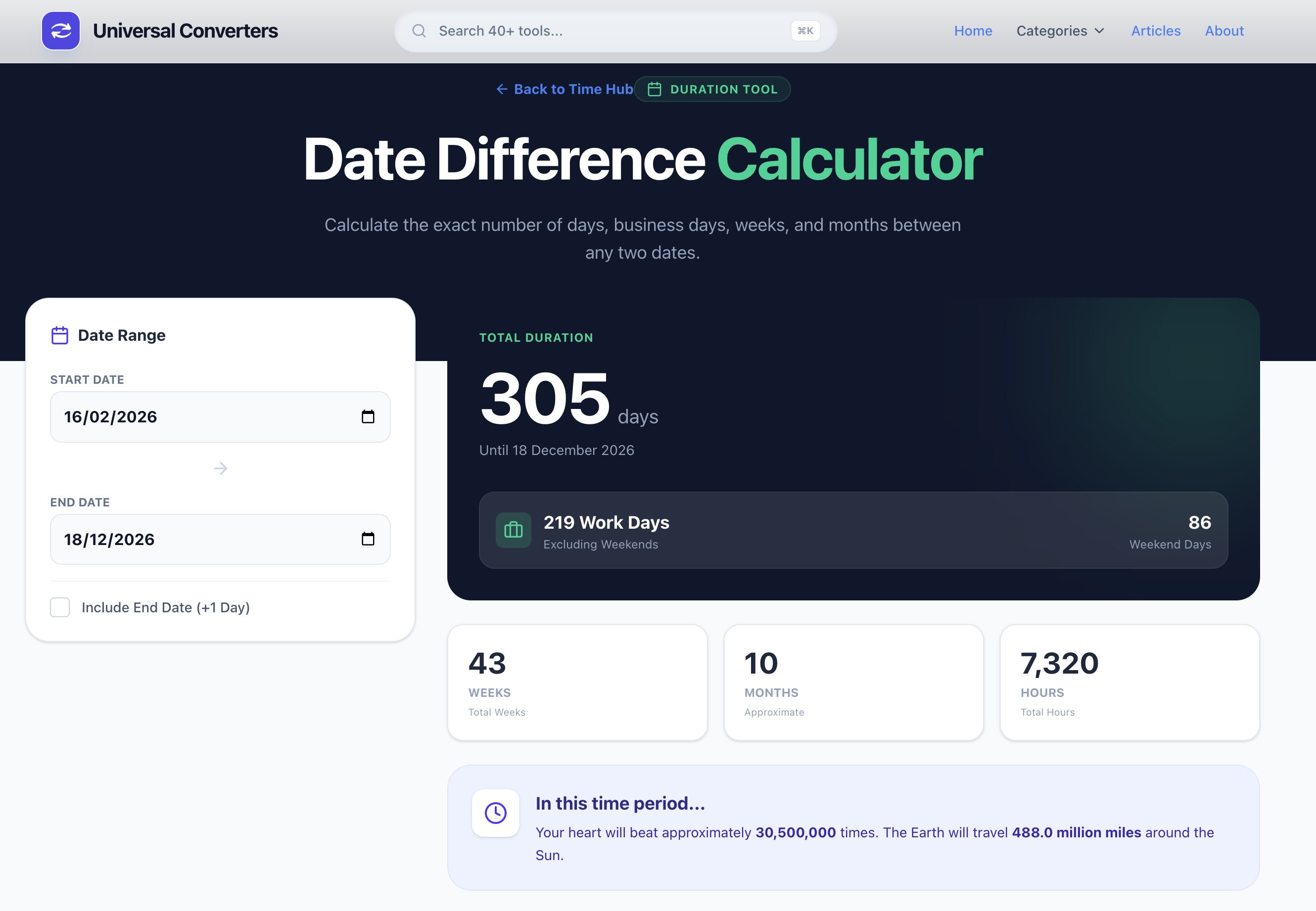Click the briefcase icon next to Work Days
Viewport: 1316px width, 911px height.
tap(513, 530)
